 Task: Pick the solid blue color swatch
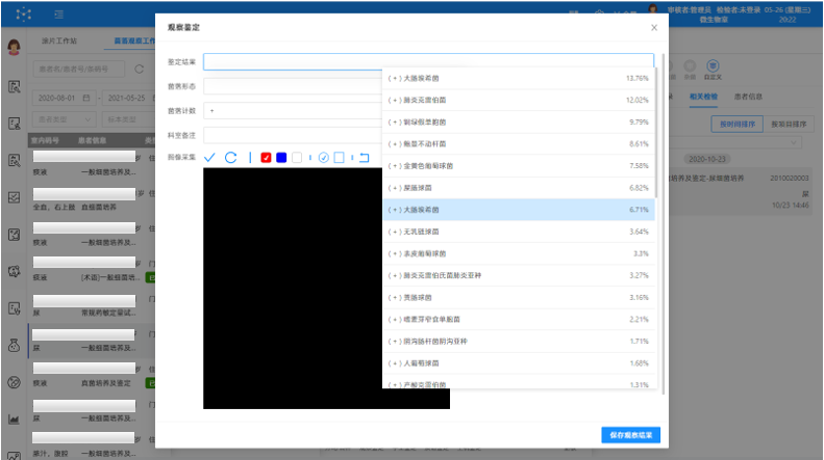pyautogui.click(x=281, y=158)
